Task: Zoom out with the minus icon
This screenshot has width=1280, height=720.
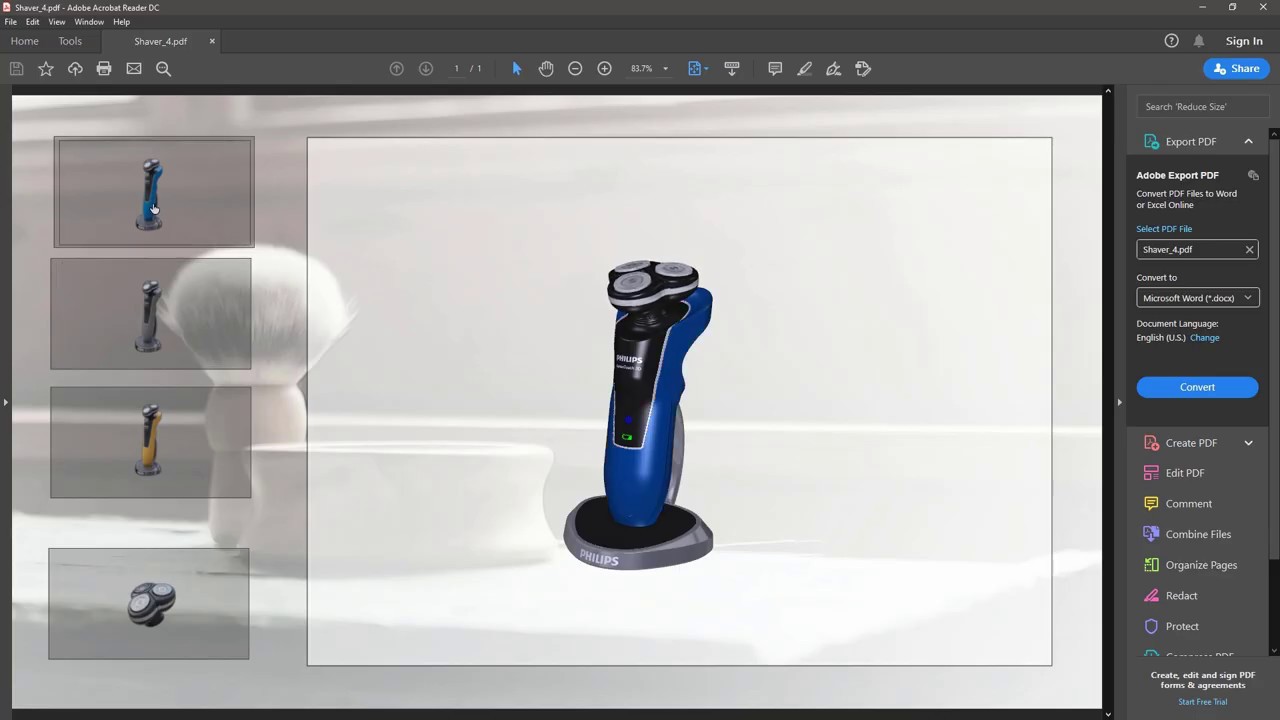Action: pos(575,69)
